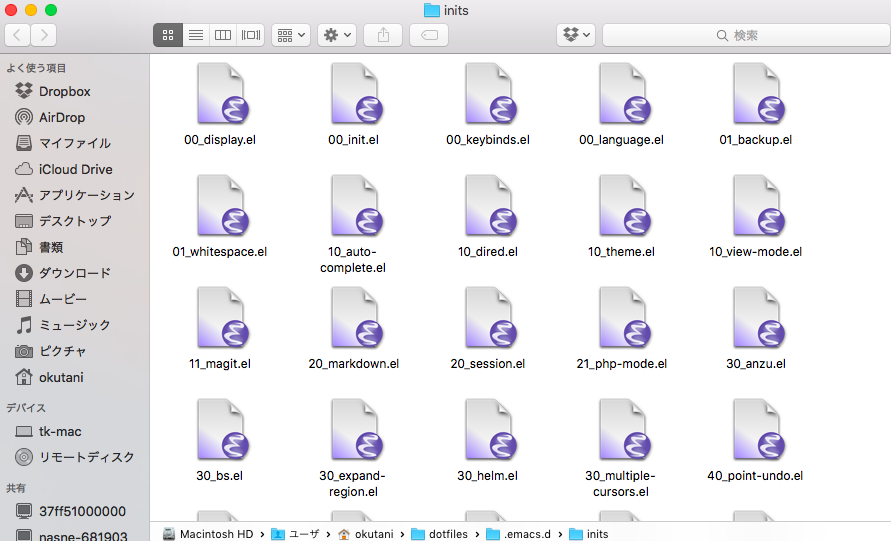Open the Dropbox toolbar dropdown
Viewport: 891px width, 541px height.
pyautogui.click(x=576, y=35)
